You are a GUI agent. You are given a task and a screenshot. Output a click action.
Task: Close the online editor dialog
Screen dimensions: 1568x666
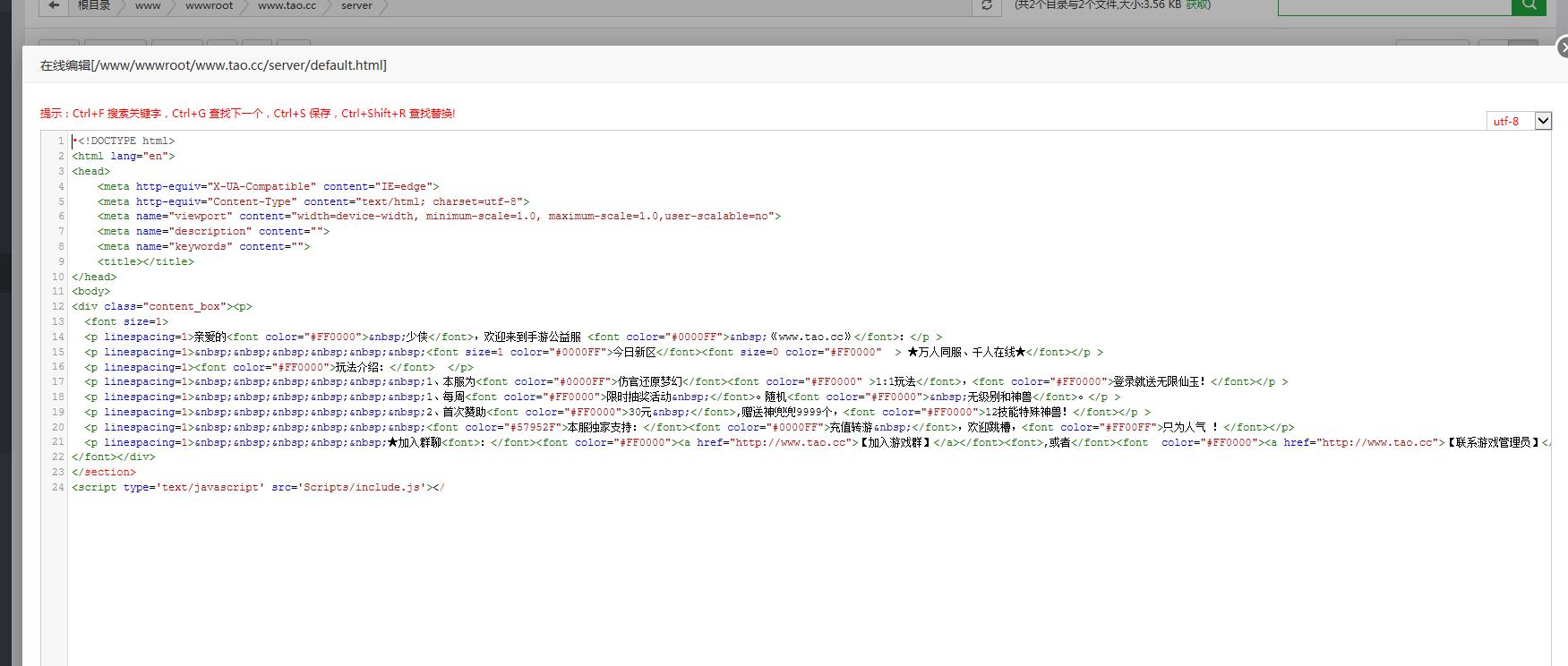[x=1563, y=47]
